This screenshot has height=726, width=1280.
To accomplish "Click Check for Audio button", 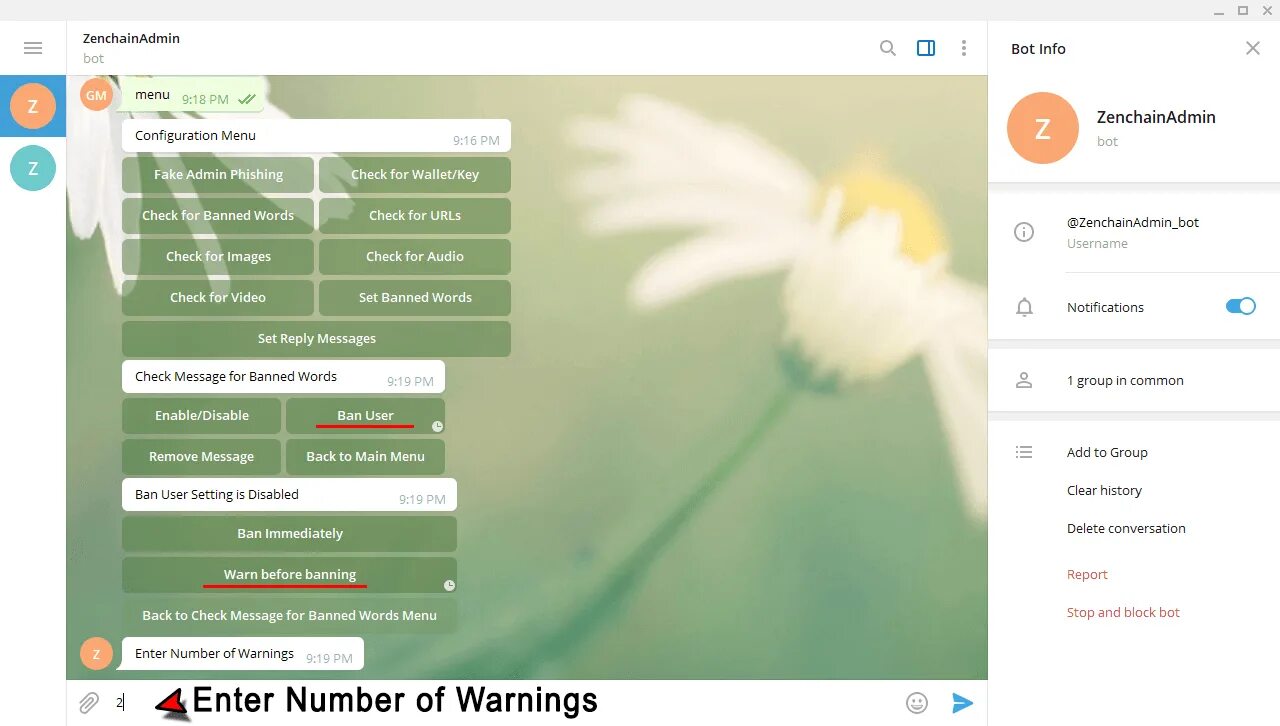I will 415,256.
